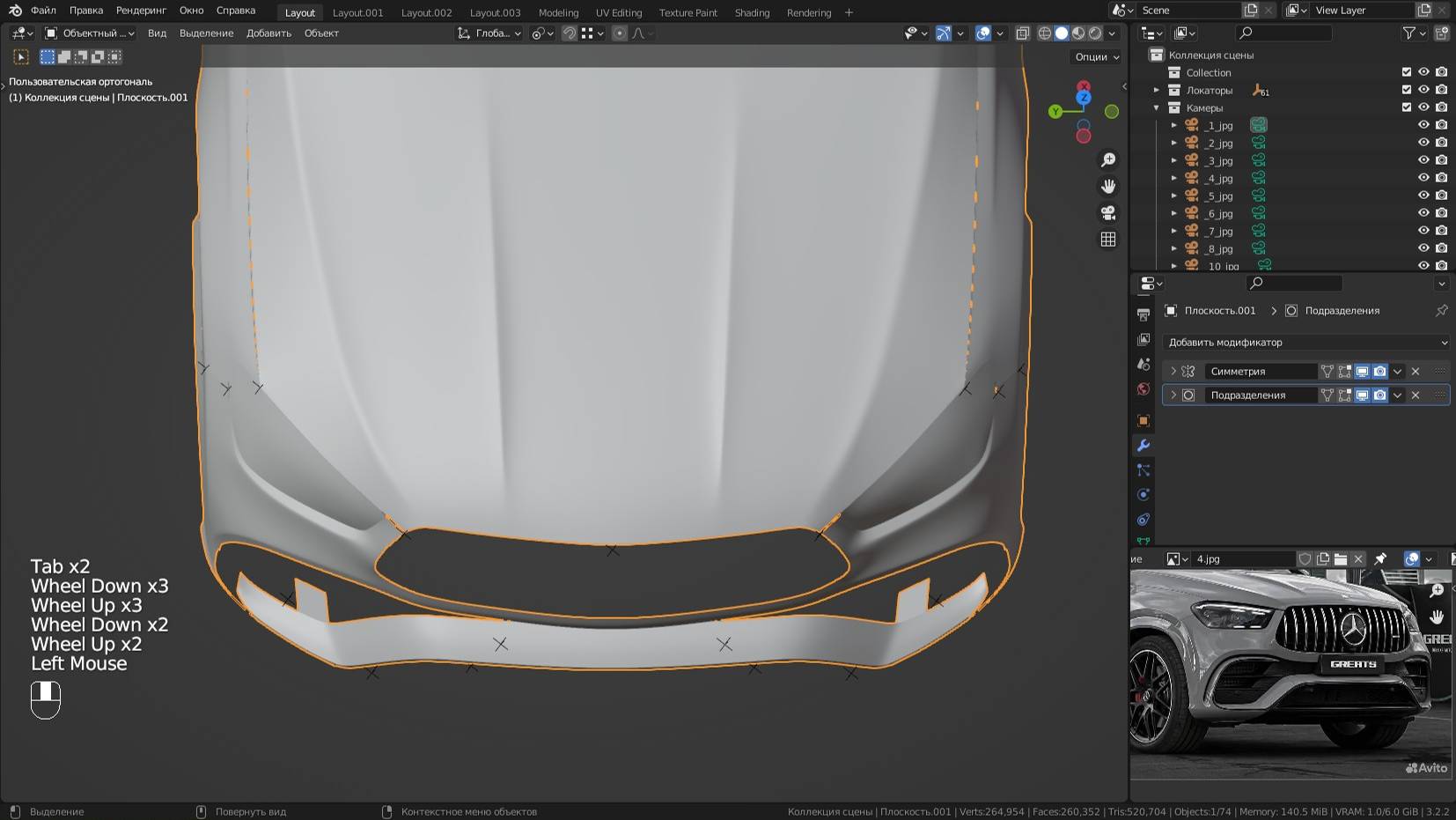1456x820 pixels.
Task: Expand the Подразделения modifier panel
Action: 1173,395
